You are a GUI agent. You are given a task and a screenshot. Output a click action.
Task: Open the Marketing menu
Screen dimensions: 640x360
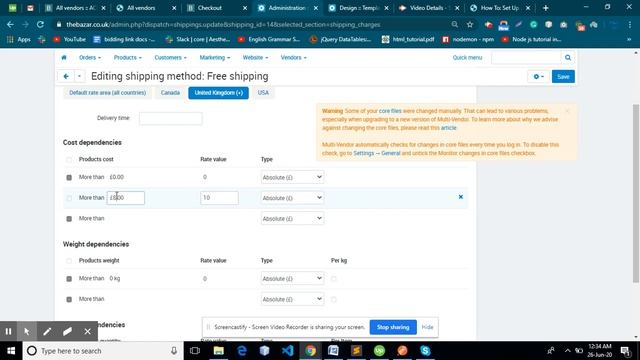point(215,58)
